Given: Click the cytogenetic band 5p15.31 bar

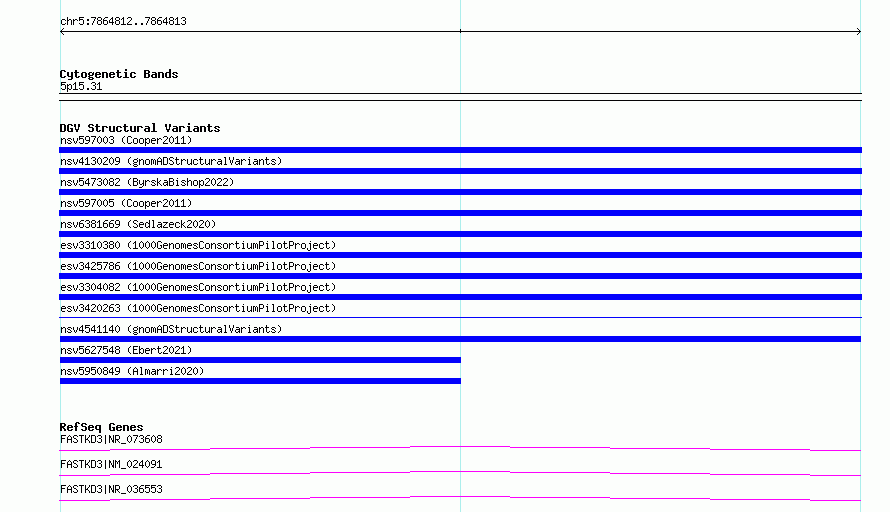Looking at the screenshot, I should coord(460,97).
